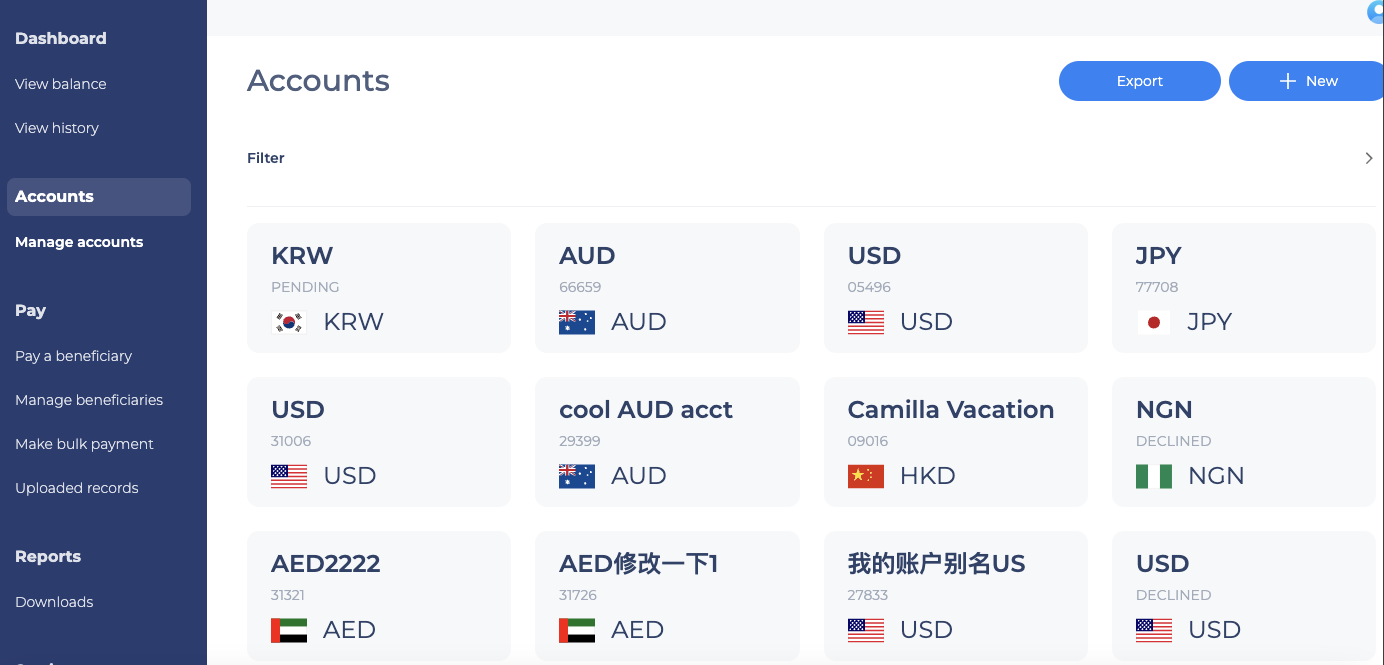
Task: Expand the Filter section chevron
Action: [x=1369, y=158]
